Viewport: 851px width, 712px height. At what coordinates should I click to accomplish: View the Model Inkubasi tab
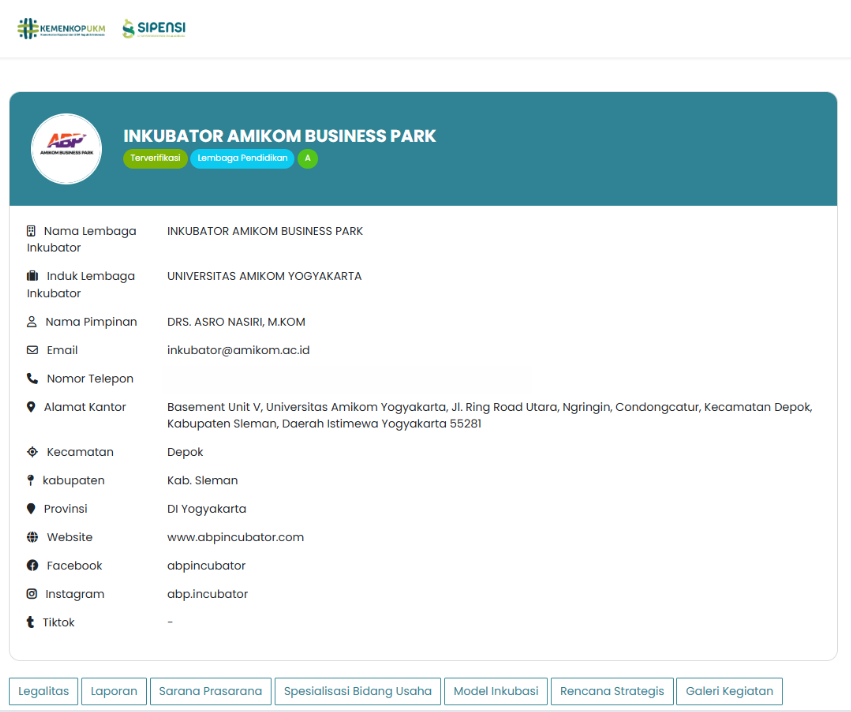tap(496, 691)
